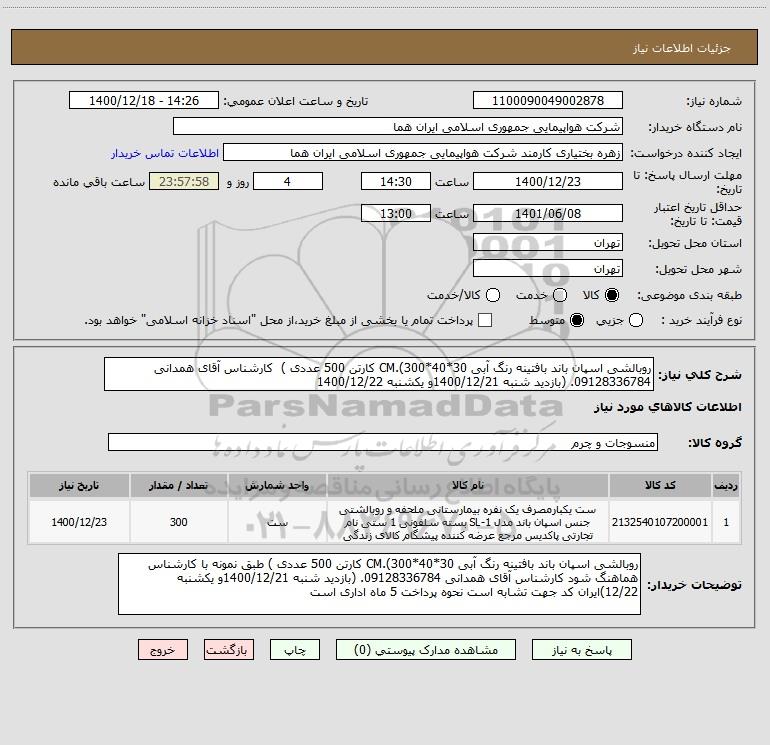Image resolution: width=770 pixels, height=745 pixels.
Task: Select the خدمت radio button
Action: [560, 295]
